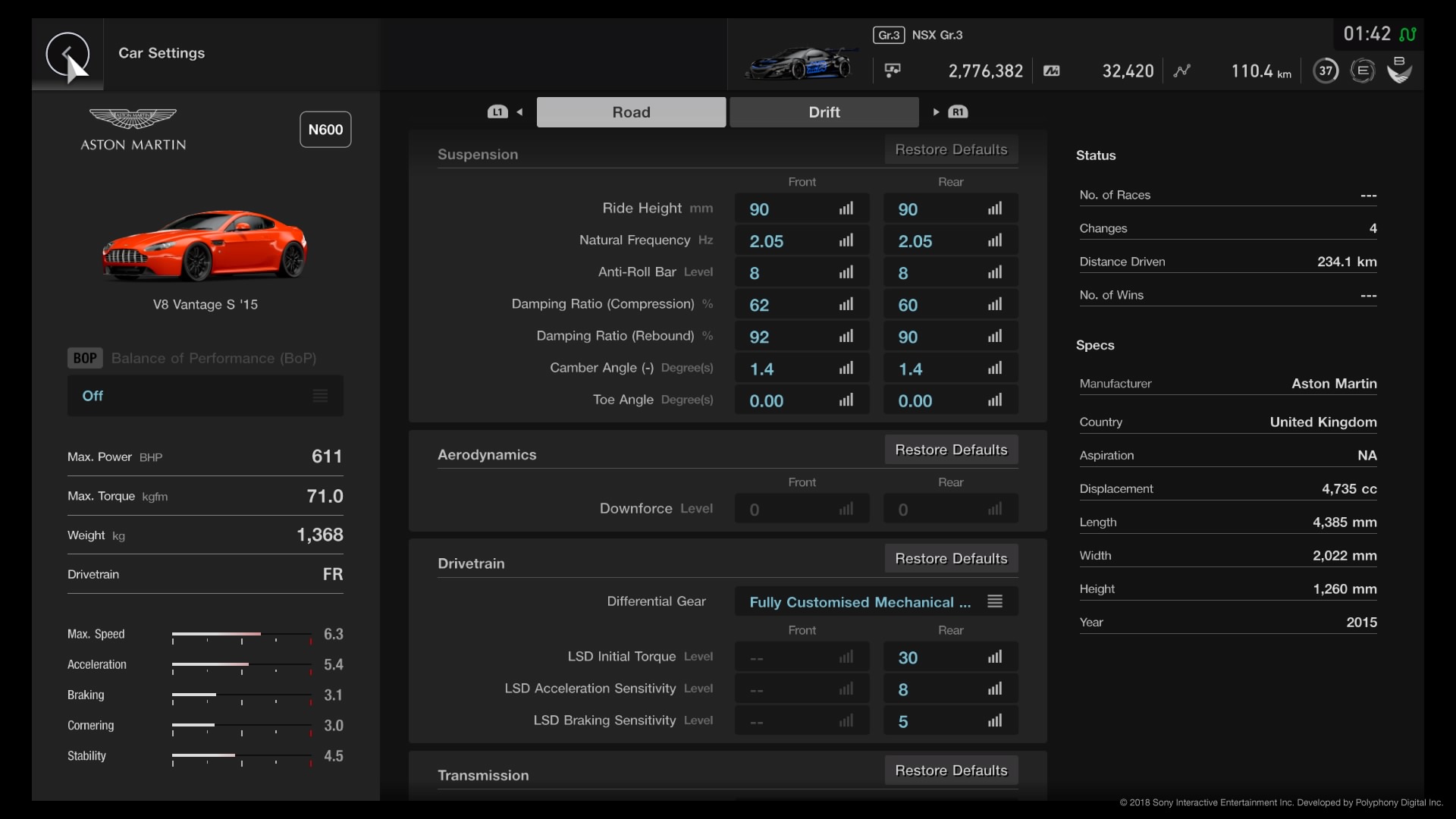Click the credits icon beside 2,776,382
This screenshot has height=819, width=1456.
coord(893,70)
